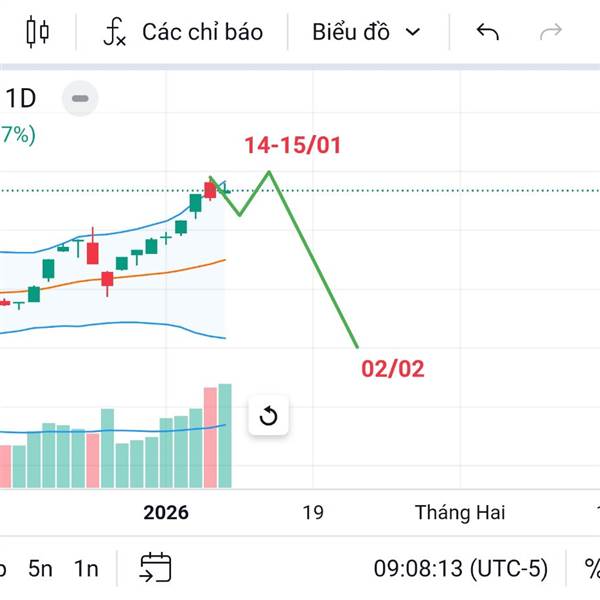Select the 02/02 text annotation
600x600 pixels.
click(x=393, y=369)
